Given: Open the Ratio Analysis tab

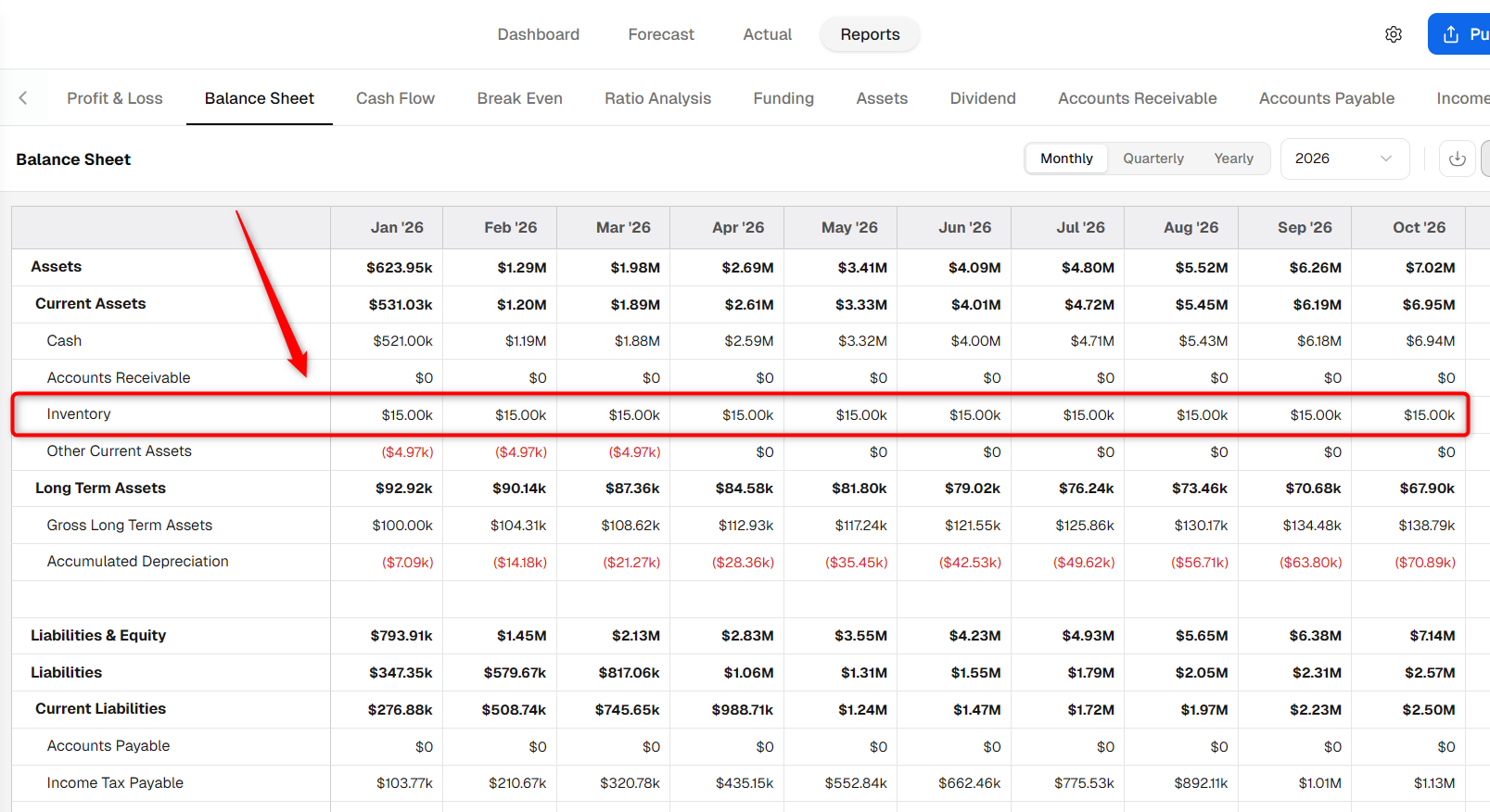Looking at the screenshot, I should pos(657,98).
